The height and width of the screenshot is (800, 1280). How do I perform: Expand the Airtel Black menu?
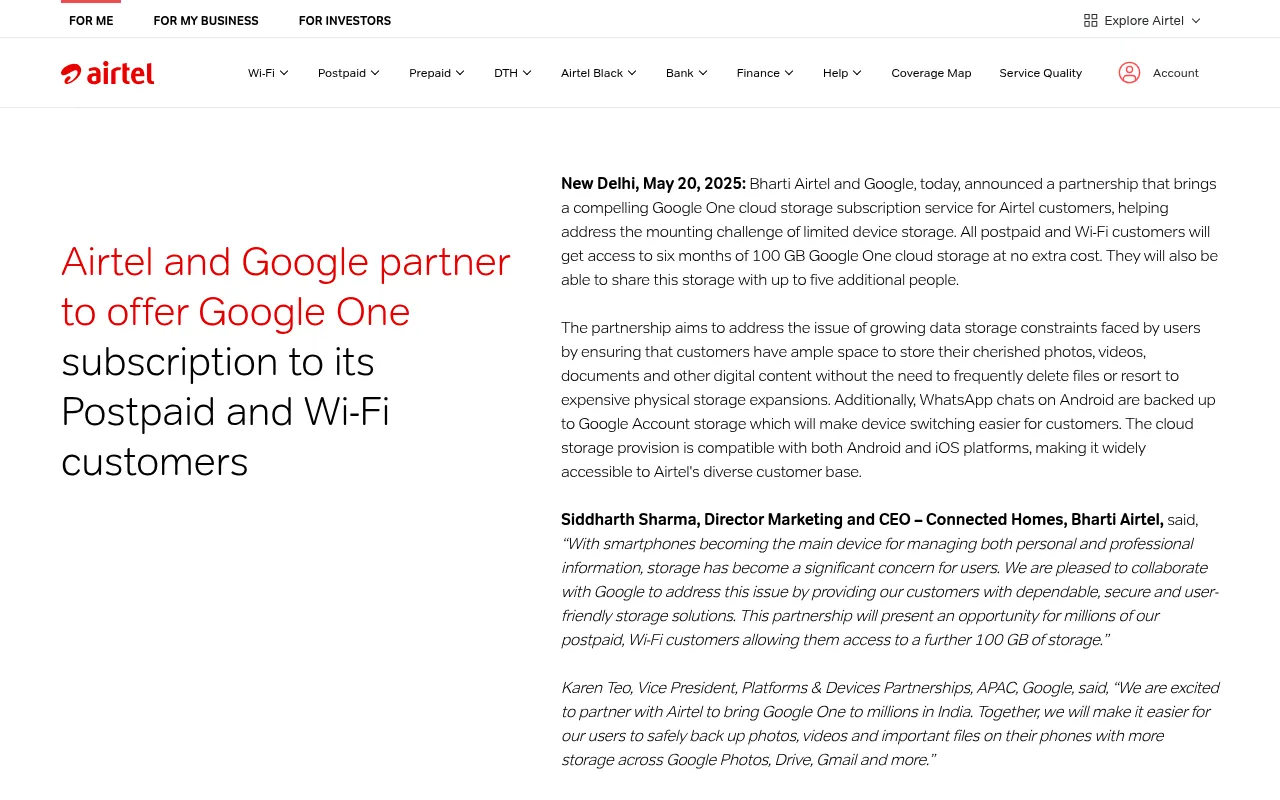(x=599, y=73)
